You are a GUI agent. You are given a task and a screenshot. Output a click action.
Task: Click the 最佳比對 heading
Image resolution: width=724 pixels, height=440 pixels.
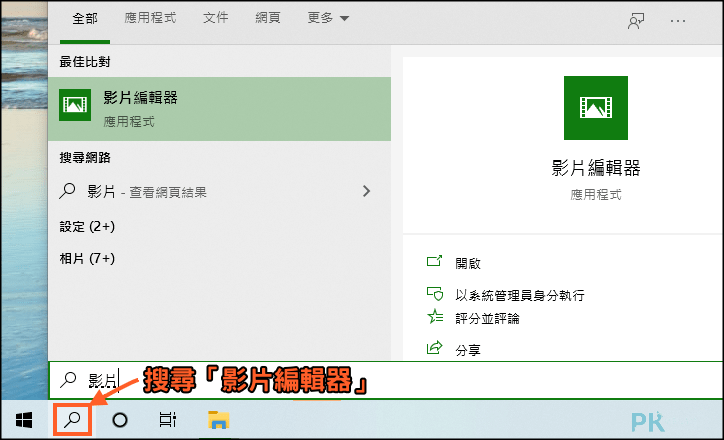point(85,62)
